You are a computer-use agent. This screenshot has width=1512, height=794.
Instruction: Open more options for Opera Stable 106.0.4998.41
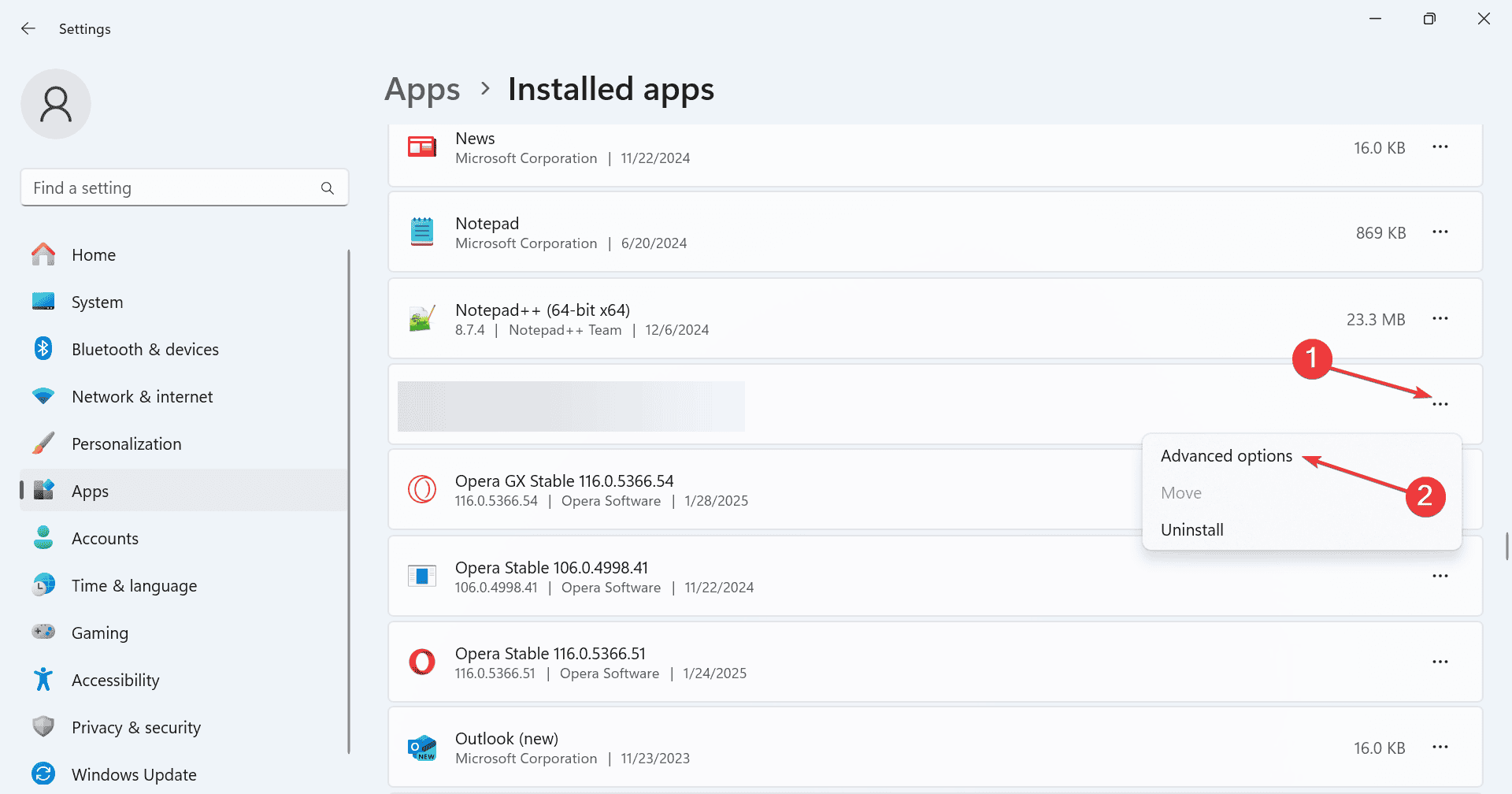(1440, 576)
